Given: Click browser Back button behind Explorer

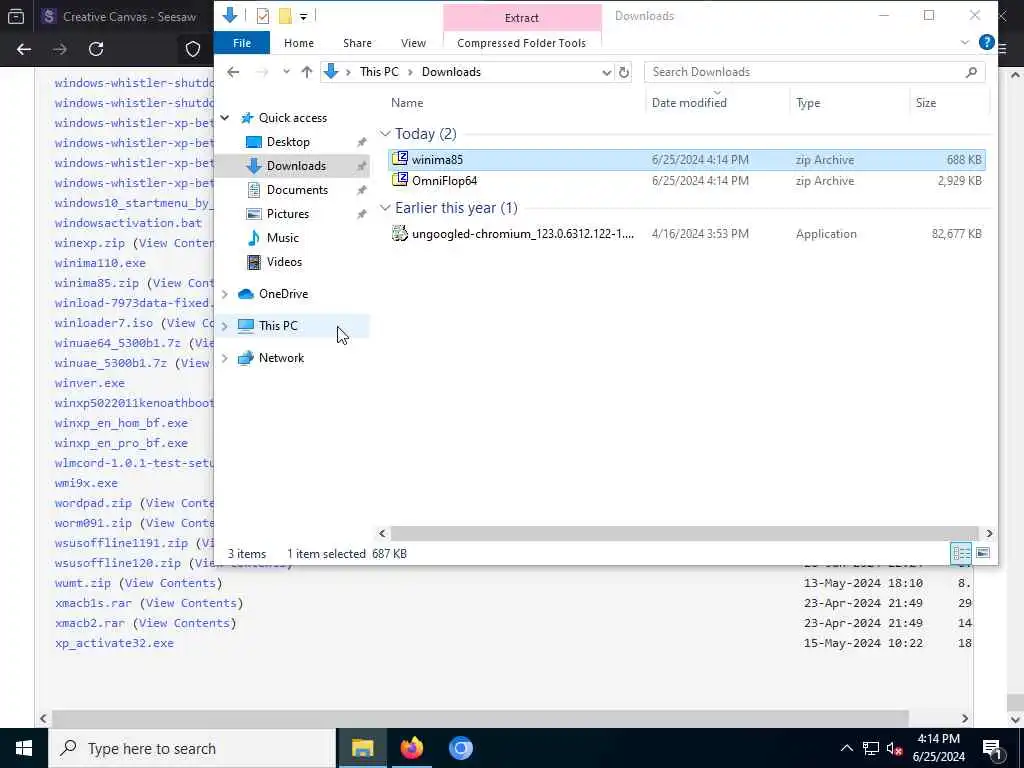Looking at the screenshot, I should coord(24,49).
